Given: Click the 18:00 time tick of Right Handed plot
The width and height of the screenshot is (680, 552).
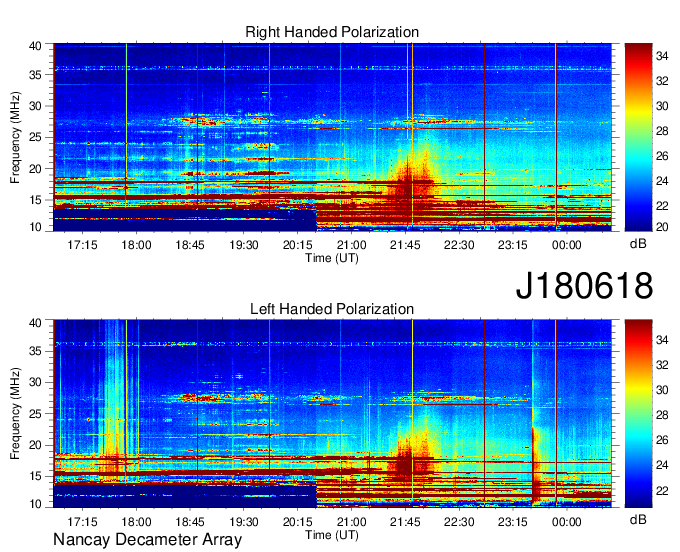Looking at the screenshot, I should click(x=136, y=245).
